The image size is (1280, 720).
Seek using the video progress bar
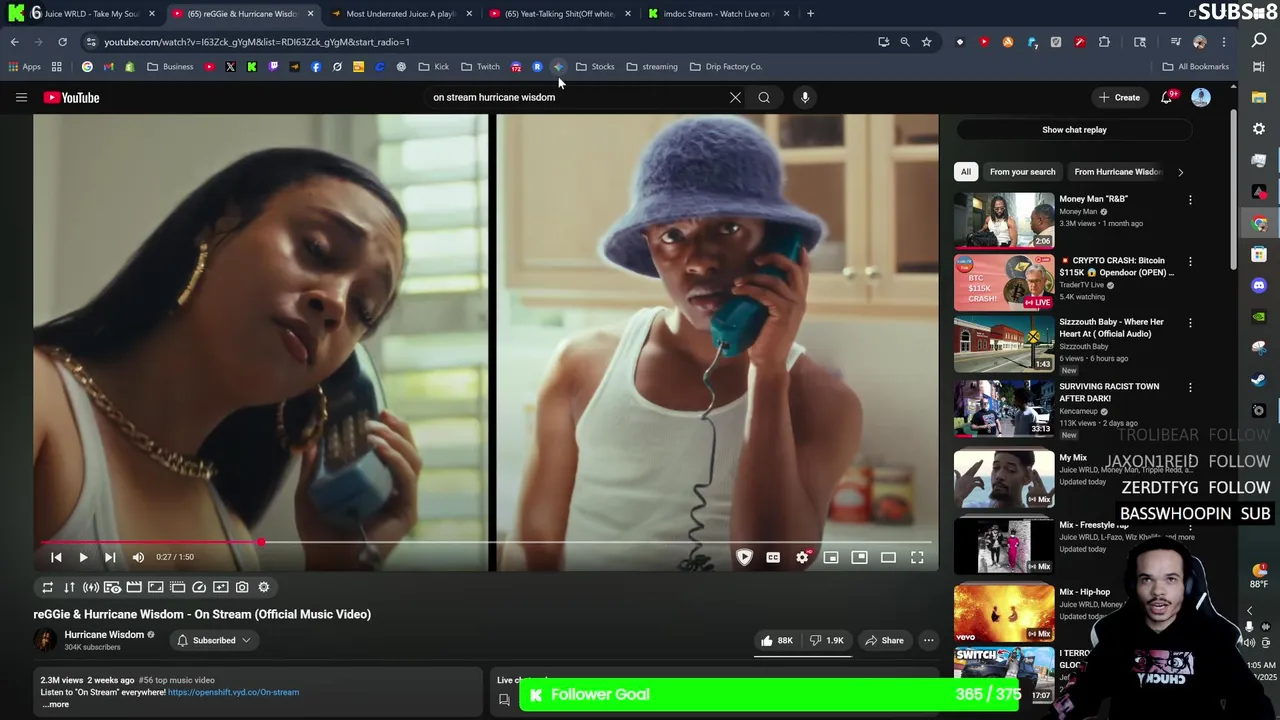(x=486, y=543)
